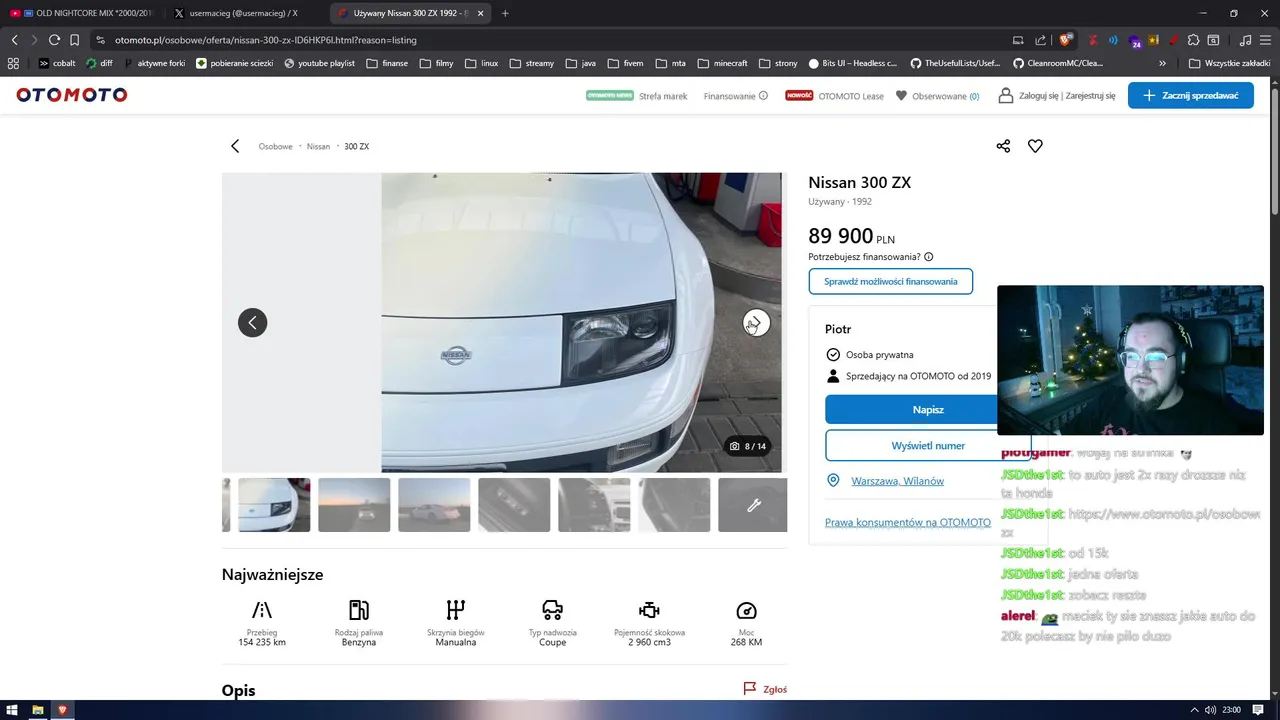The width and height of the screenshot is (1280, 720).
Task: Open the browser apps grid icon
Action: click(x=13, y=63)
